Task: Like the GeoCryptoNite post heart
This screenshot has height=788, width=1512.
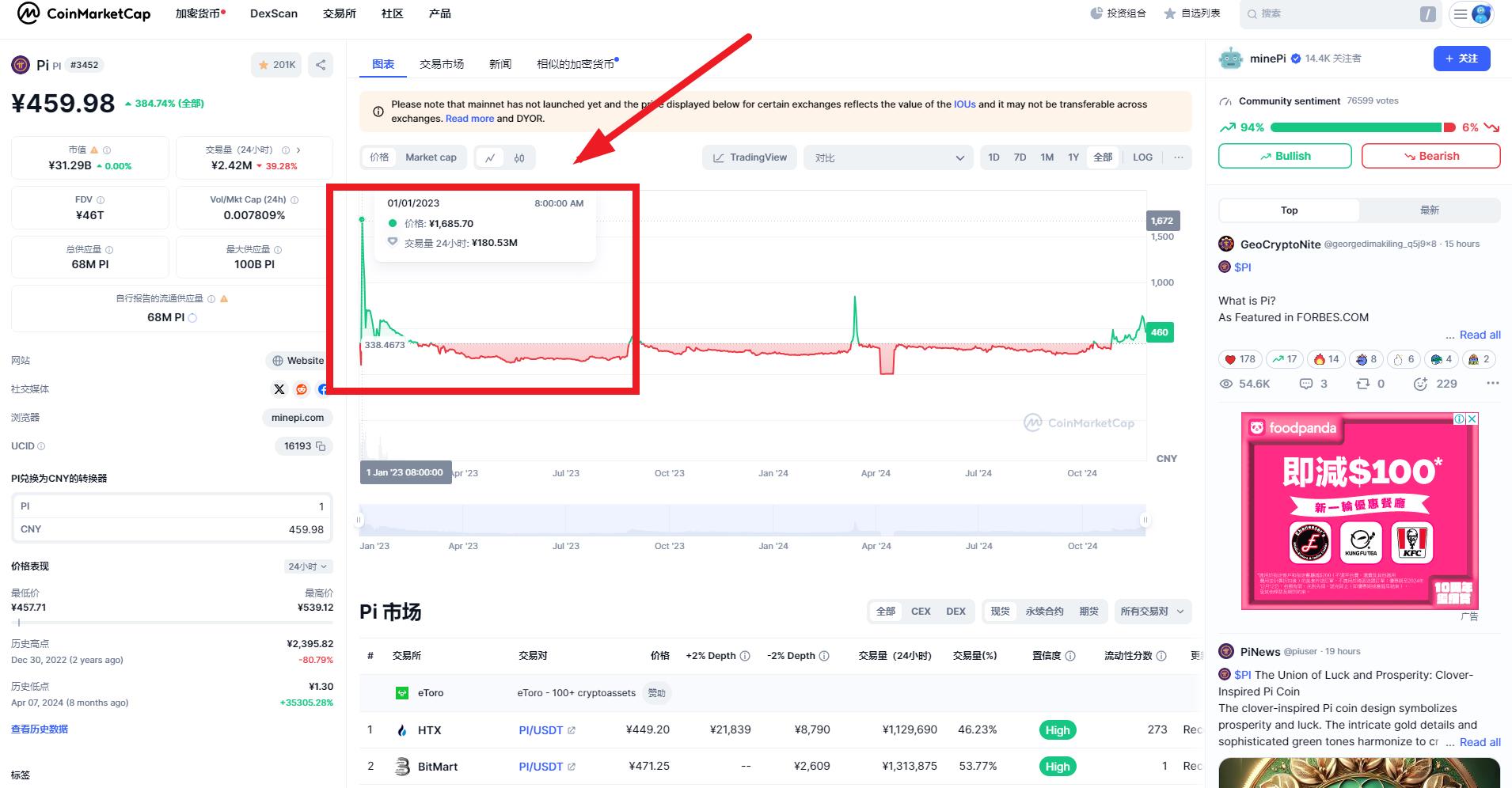Action: tap(1230, 359)
